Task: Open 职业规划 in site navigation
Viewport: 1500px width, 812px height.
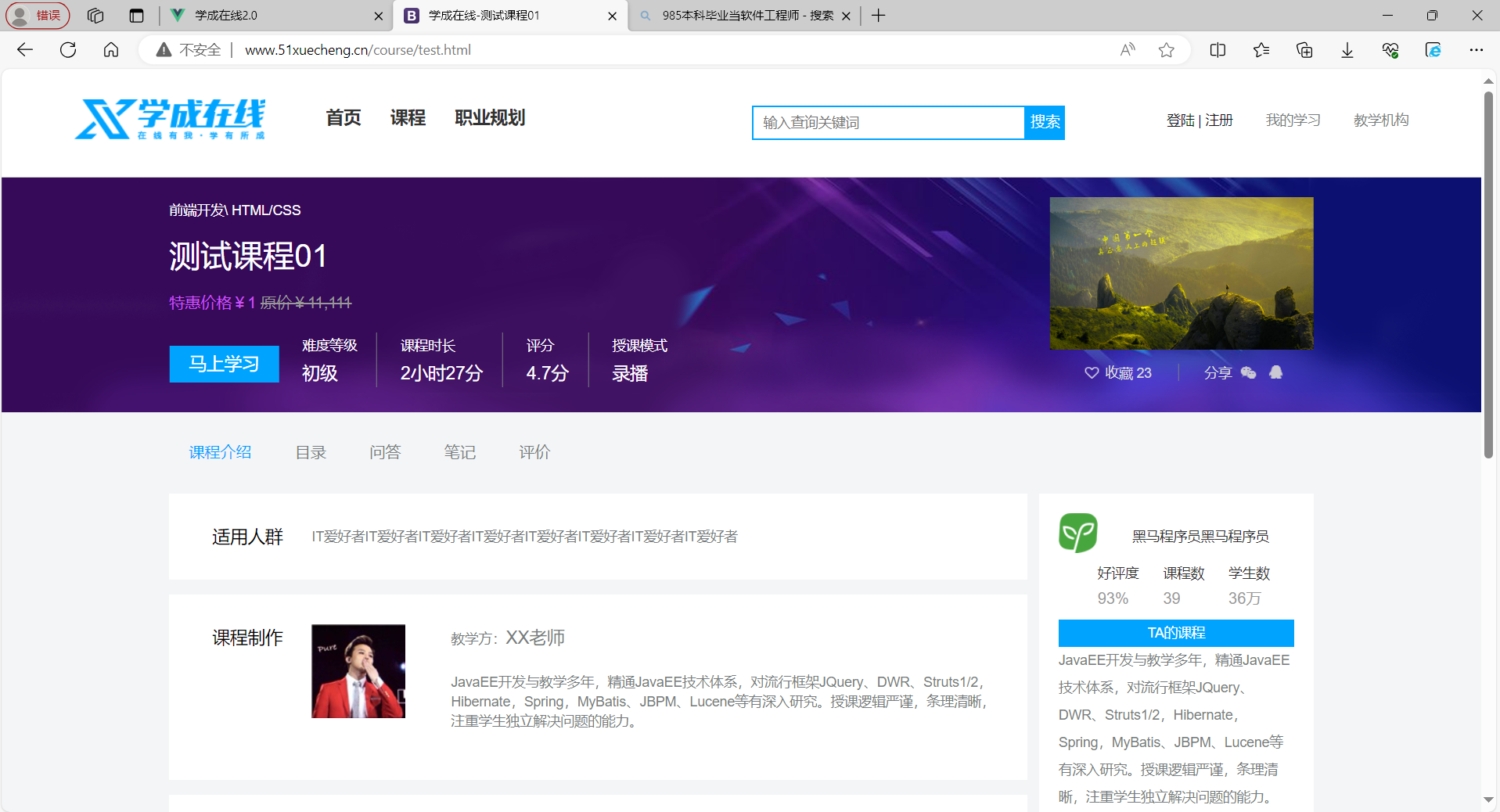Action: tap(490, 118)
